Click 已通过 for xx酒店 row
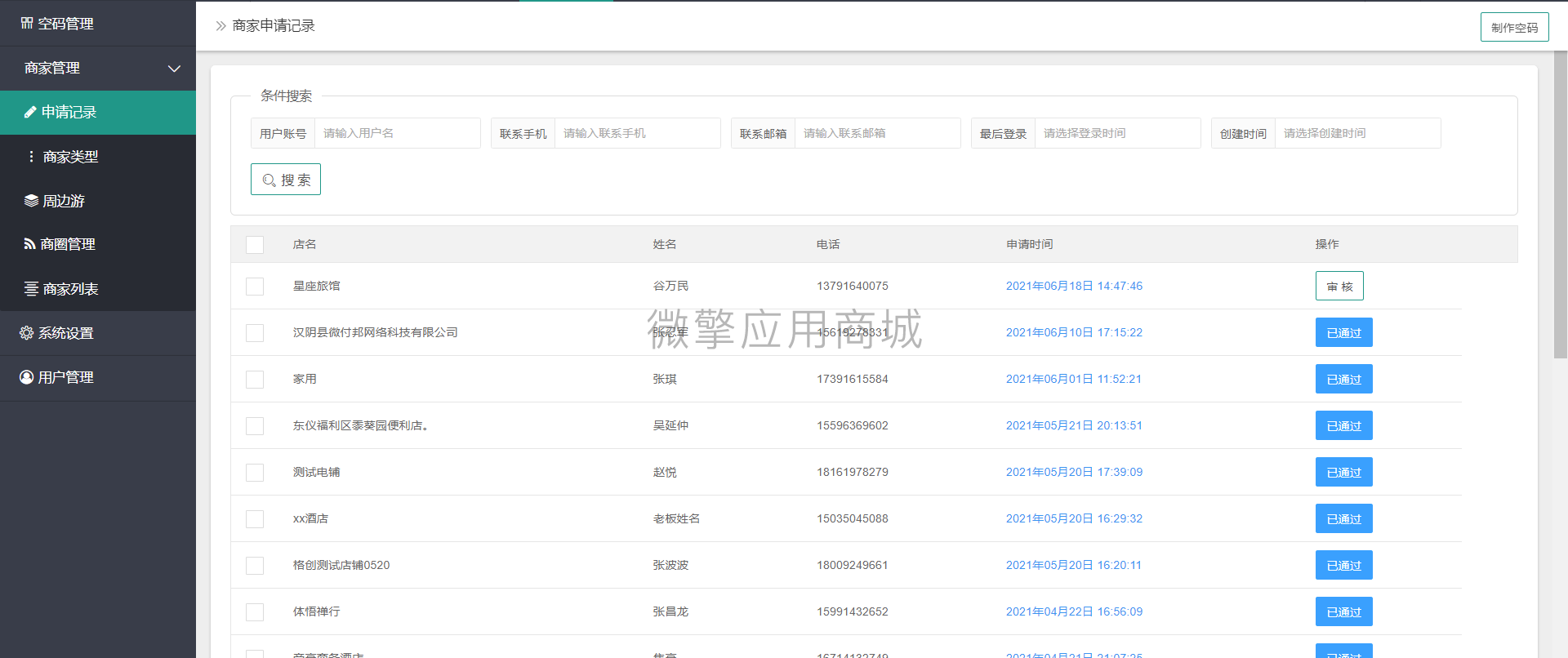This screenshot has width=1568, height=658. (1343, 518)
